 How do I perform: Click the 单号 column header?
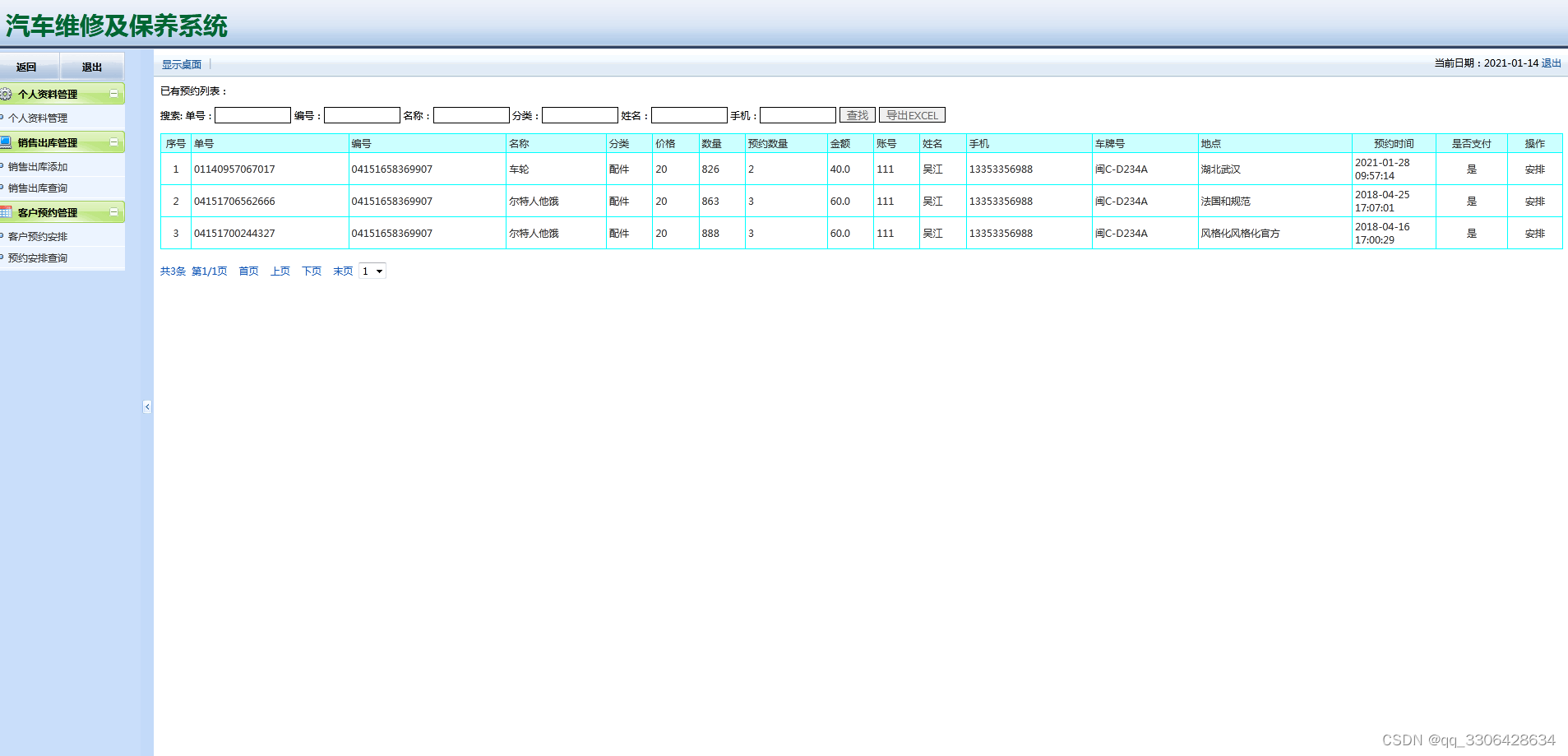pyautogui.click(x=270, y=143)
